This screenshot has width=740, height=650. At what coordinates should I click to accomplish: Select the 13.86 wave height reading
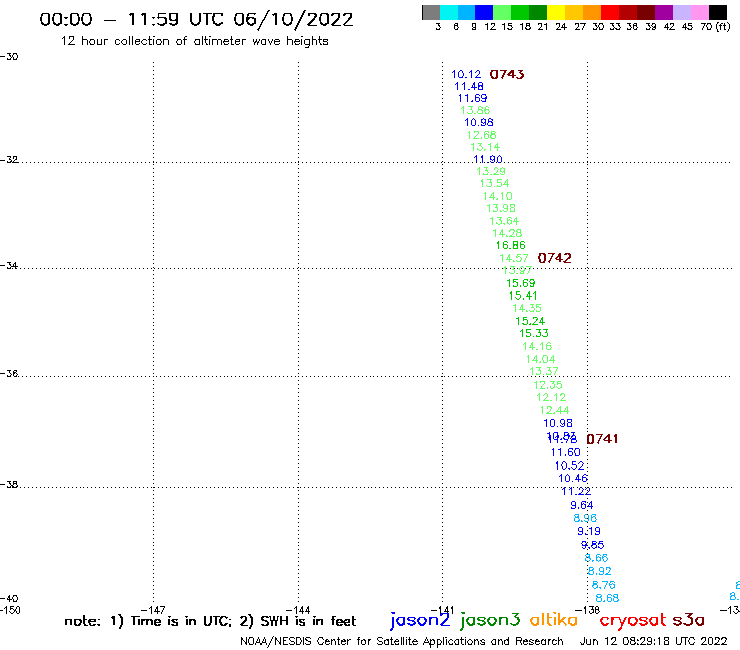[475, 110]
